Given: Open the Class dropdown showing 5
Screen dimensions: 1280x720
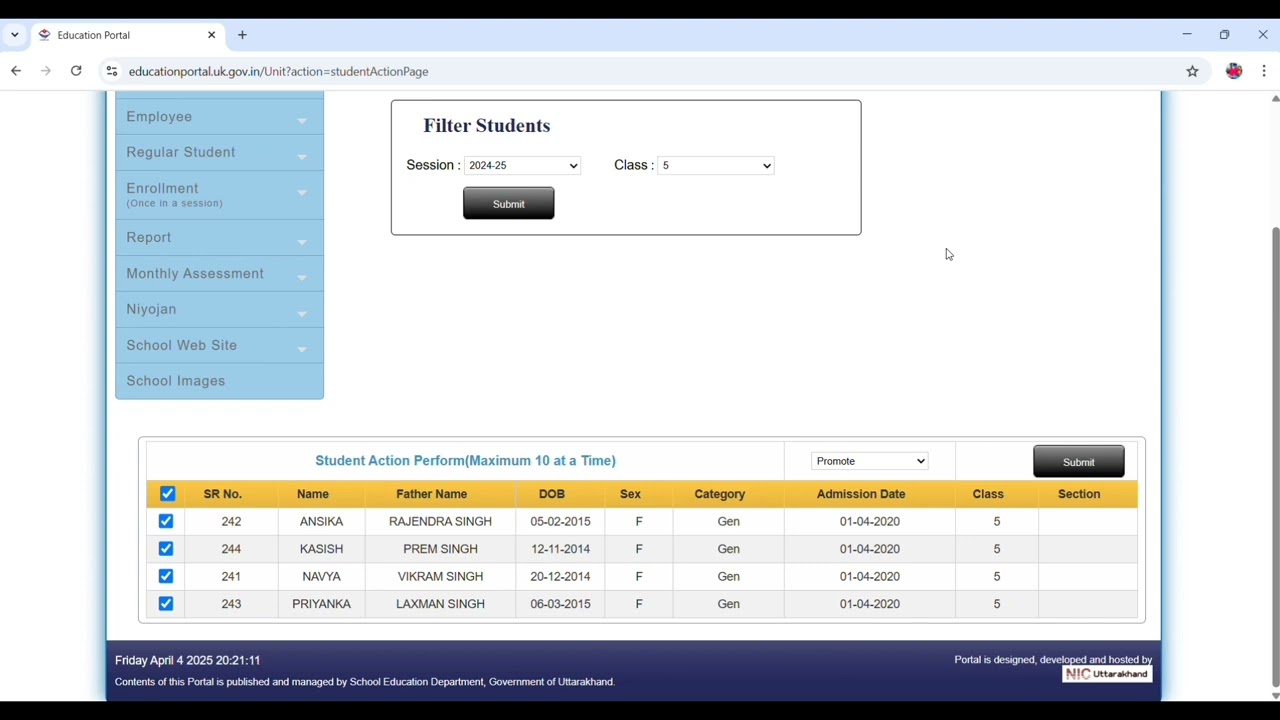Looking at the screenshot, I should click(x=716, y=166).
